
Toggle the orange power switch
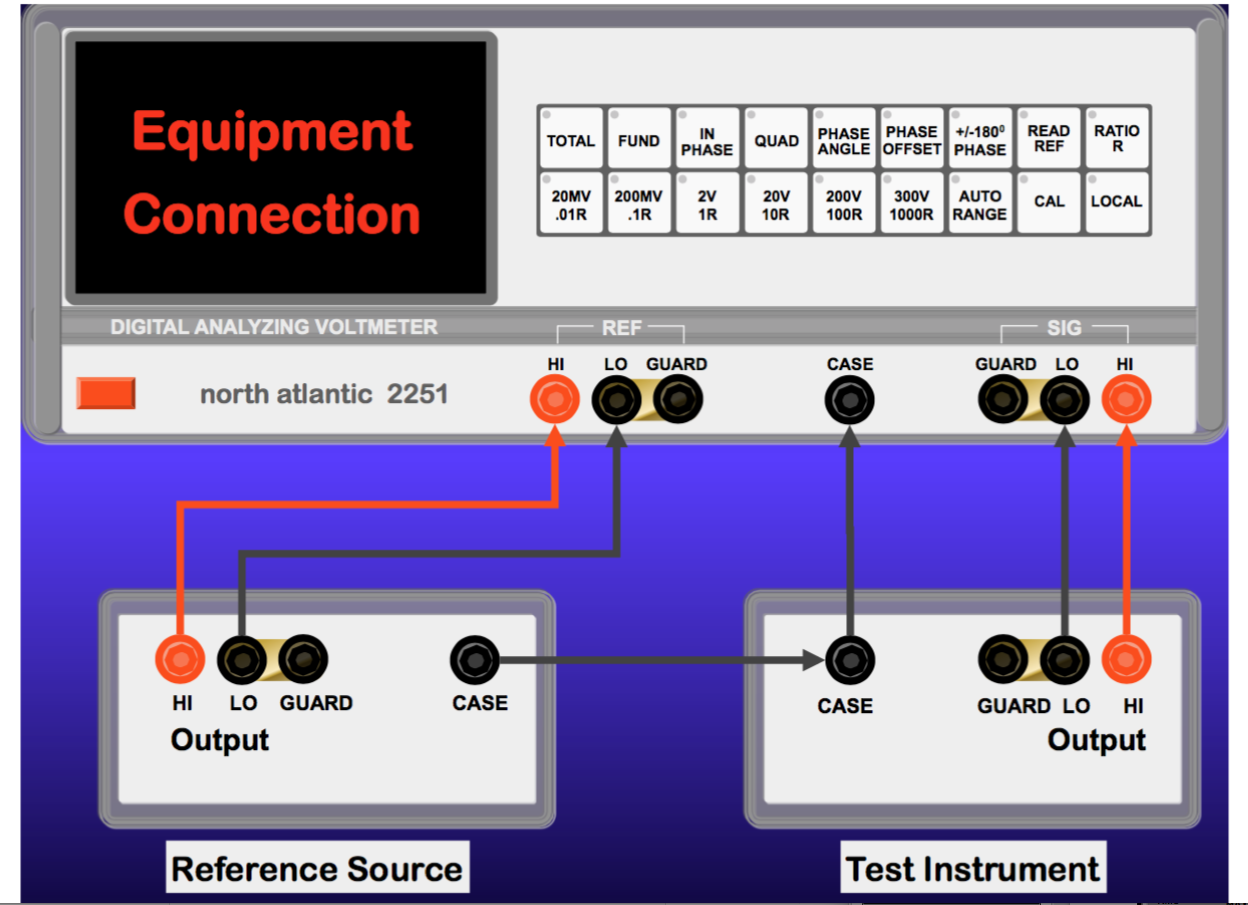(x=106, y=393)
